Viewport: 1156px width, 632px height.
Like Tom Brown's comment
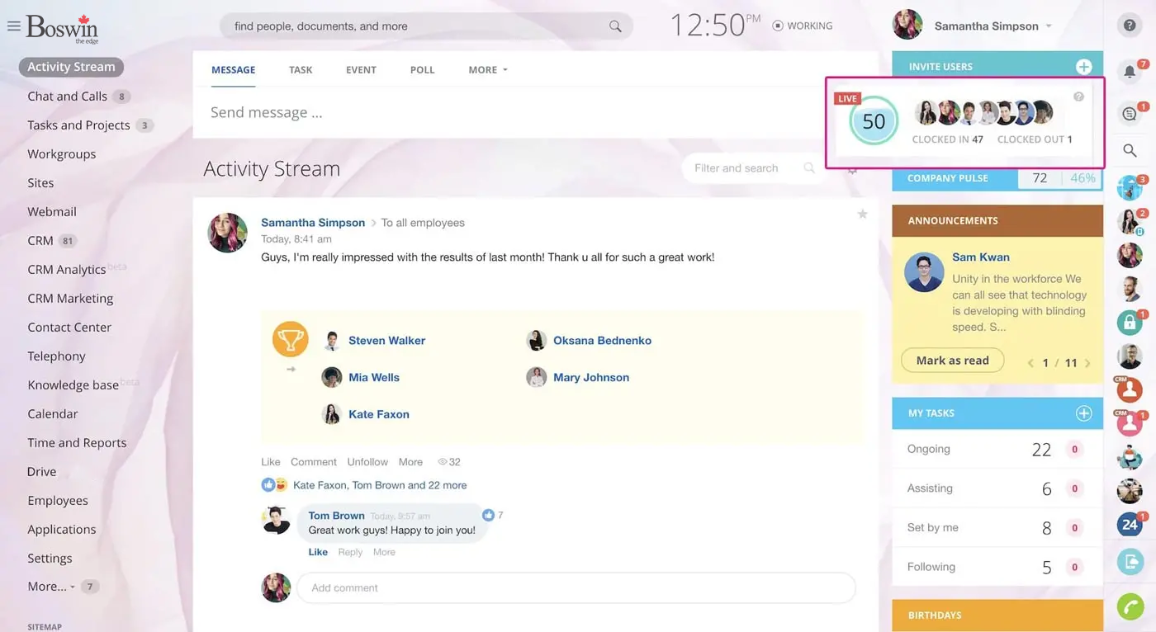318,552
